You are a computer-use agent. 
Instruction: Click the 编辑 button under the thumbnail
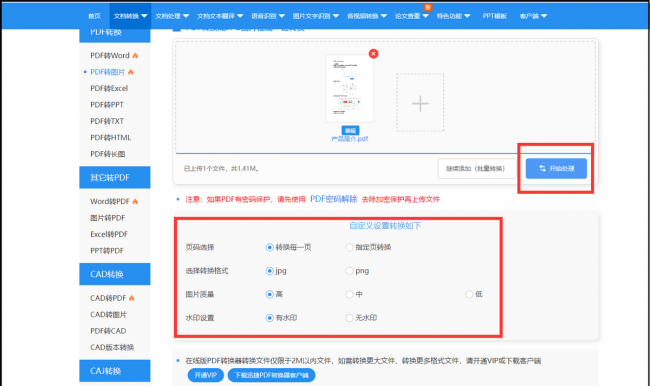click(x=350, y=130)
